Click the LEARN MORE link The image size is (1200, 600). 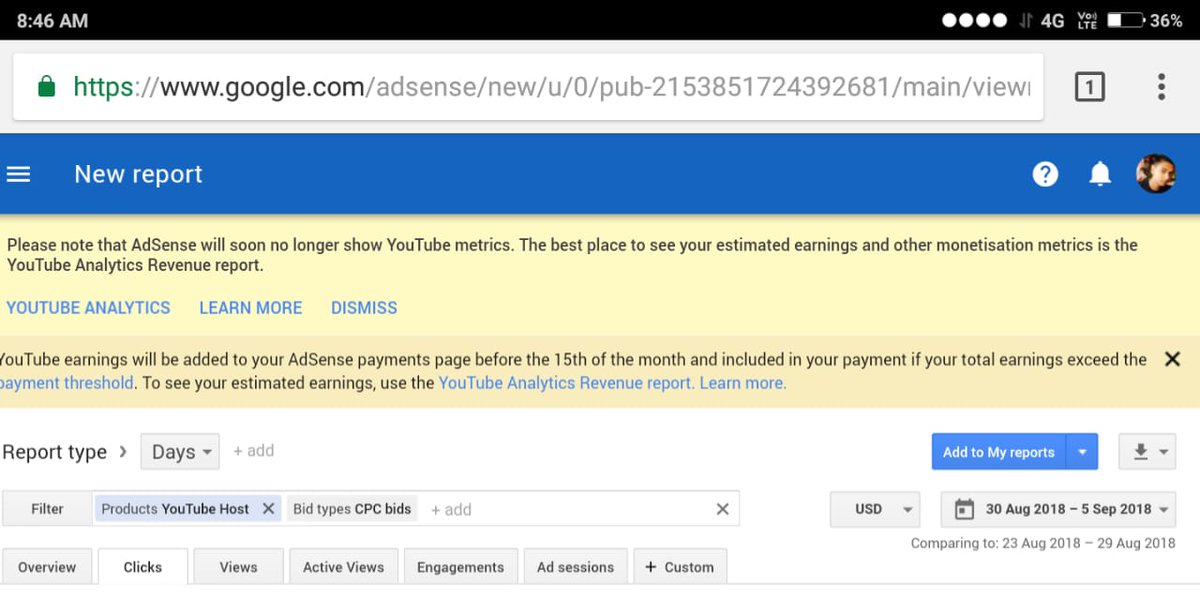click(x=250, y=308)
